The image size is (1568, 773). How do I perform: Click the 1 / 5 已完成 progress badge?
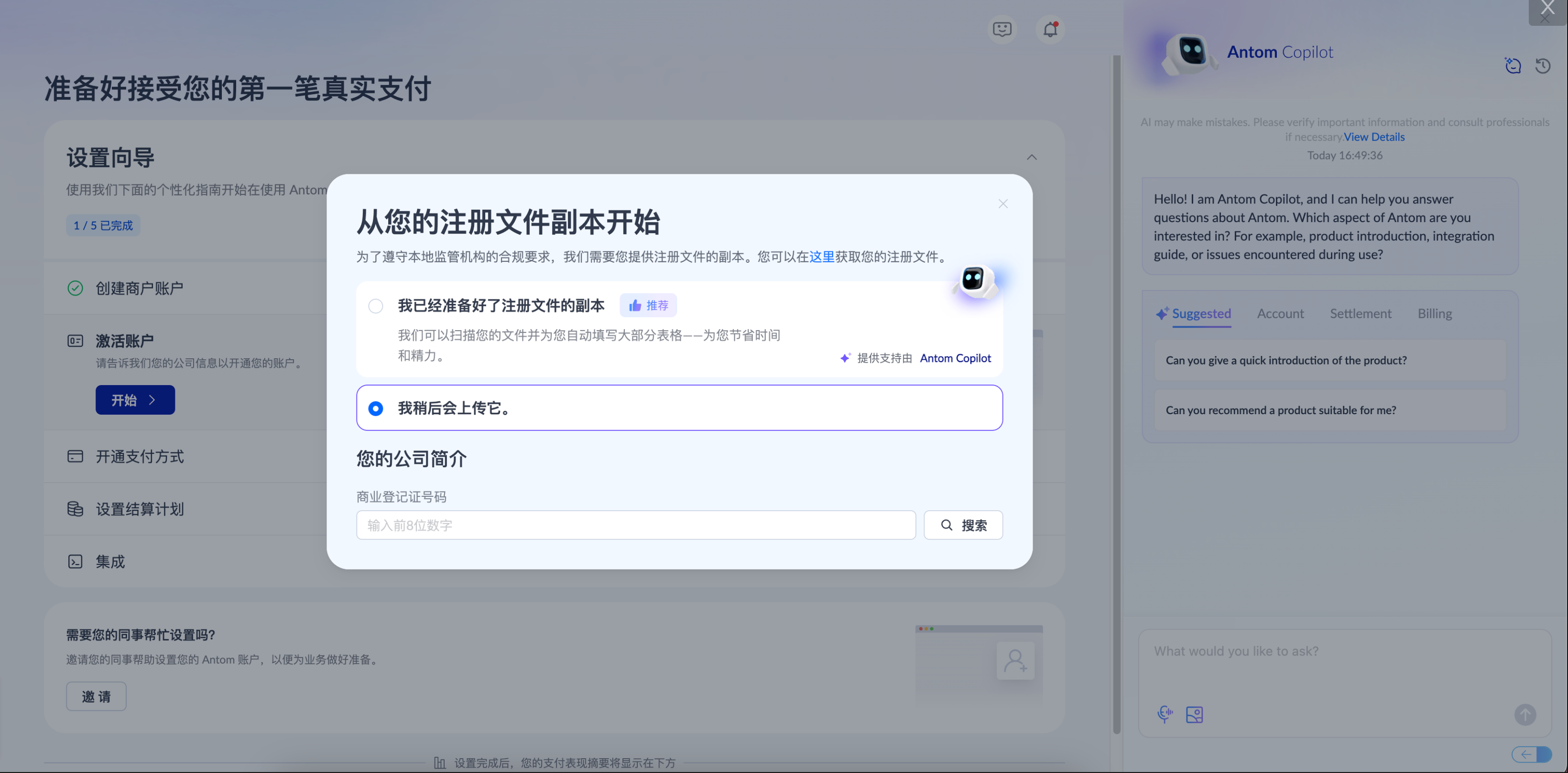click(103, 225)
